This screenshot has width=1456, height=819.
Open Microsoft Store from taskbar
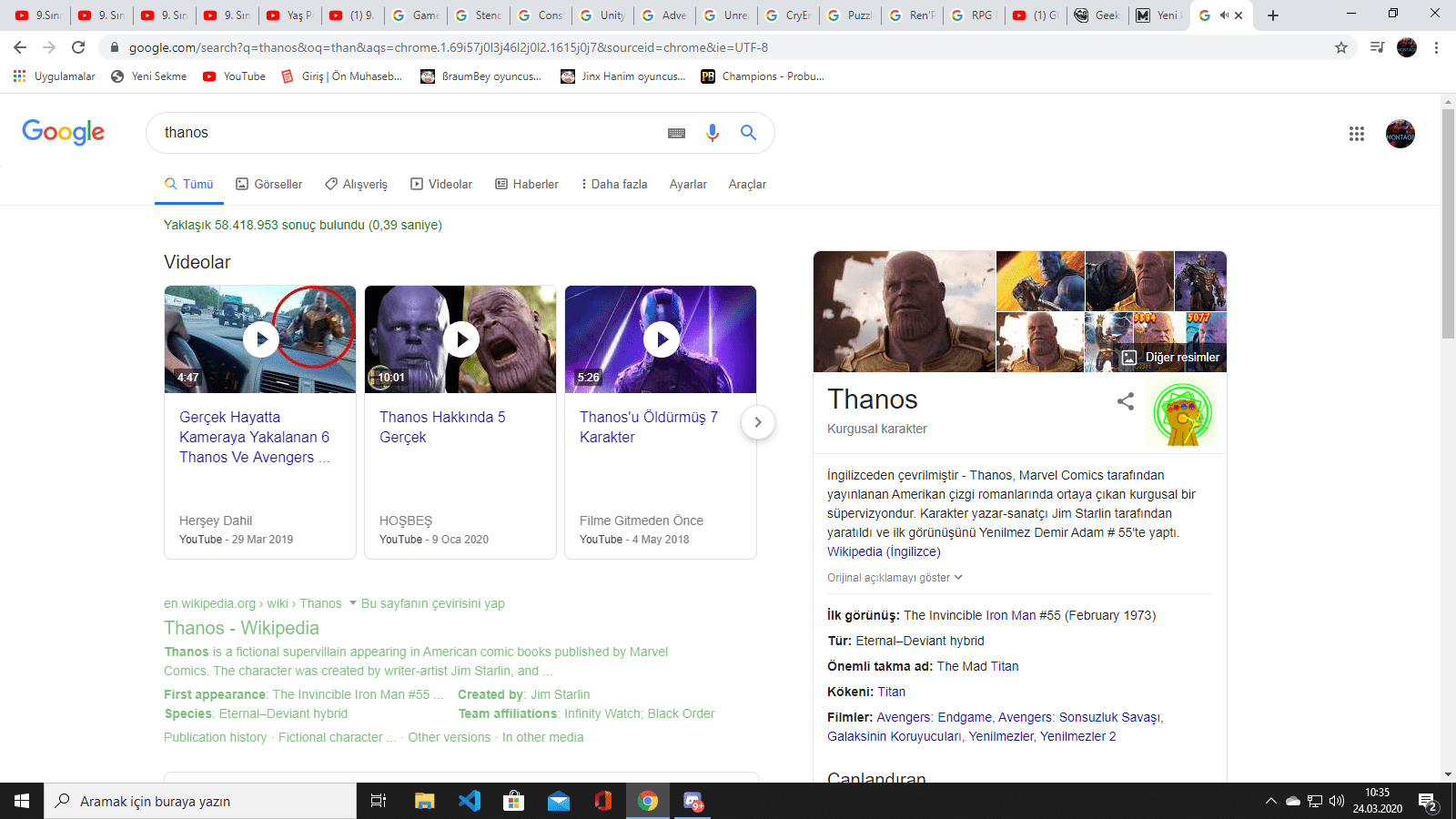[513, 801]
